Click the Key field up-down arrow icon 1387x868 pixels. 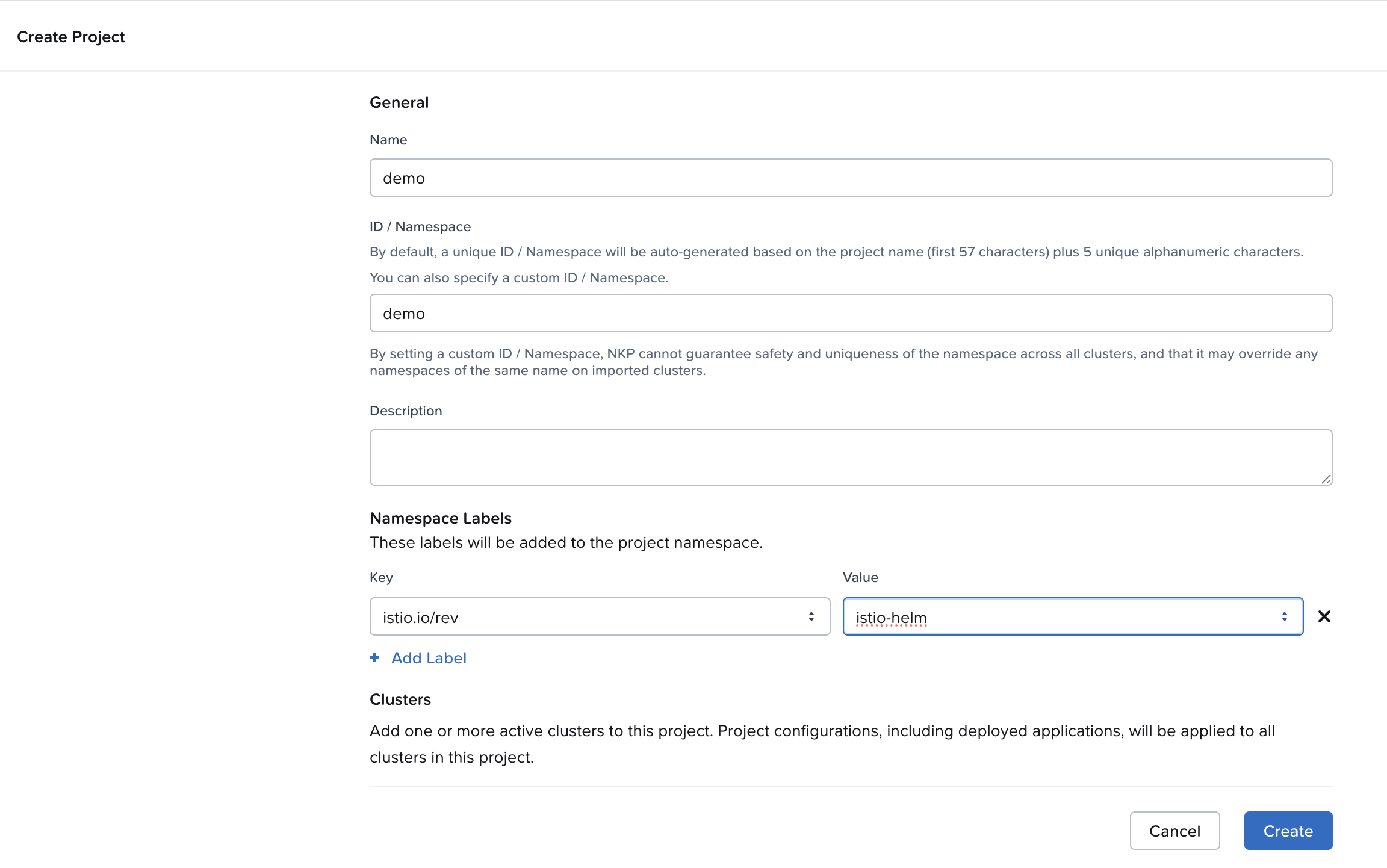811,617
